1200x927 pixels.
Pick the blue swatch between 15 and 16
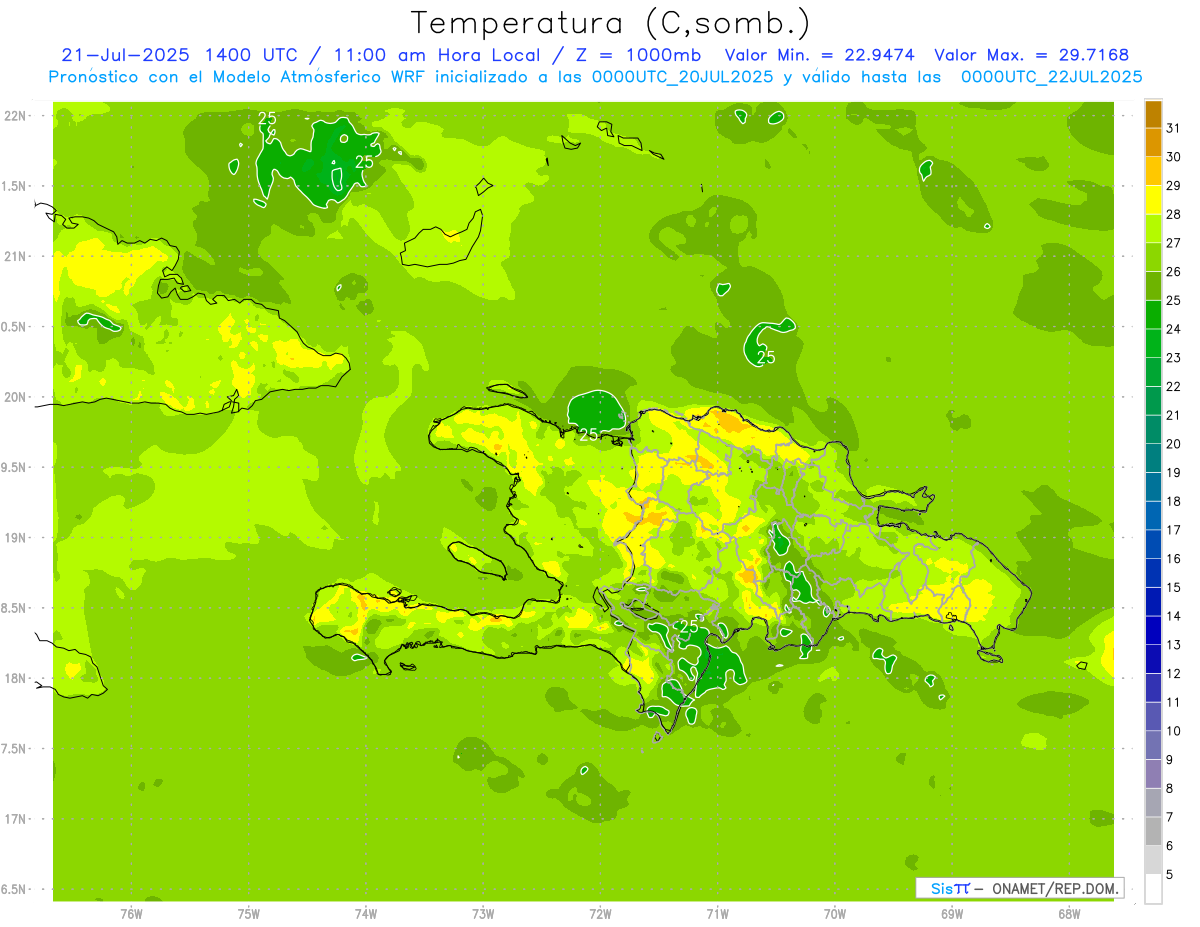pyautogui.click(x=1153, y=573)
